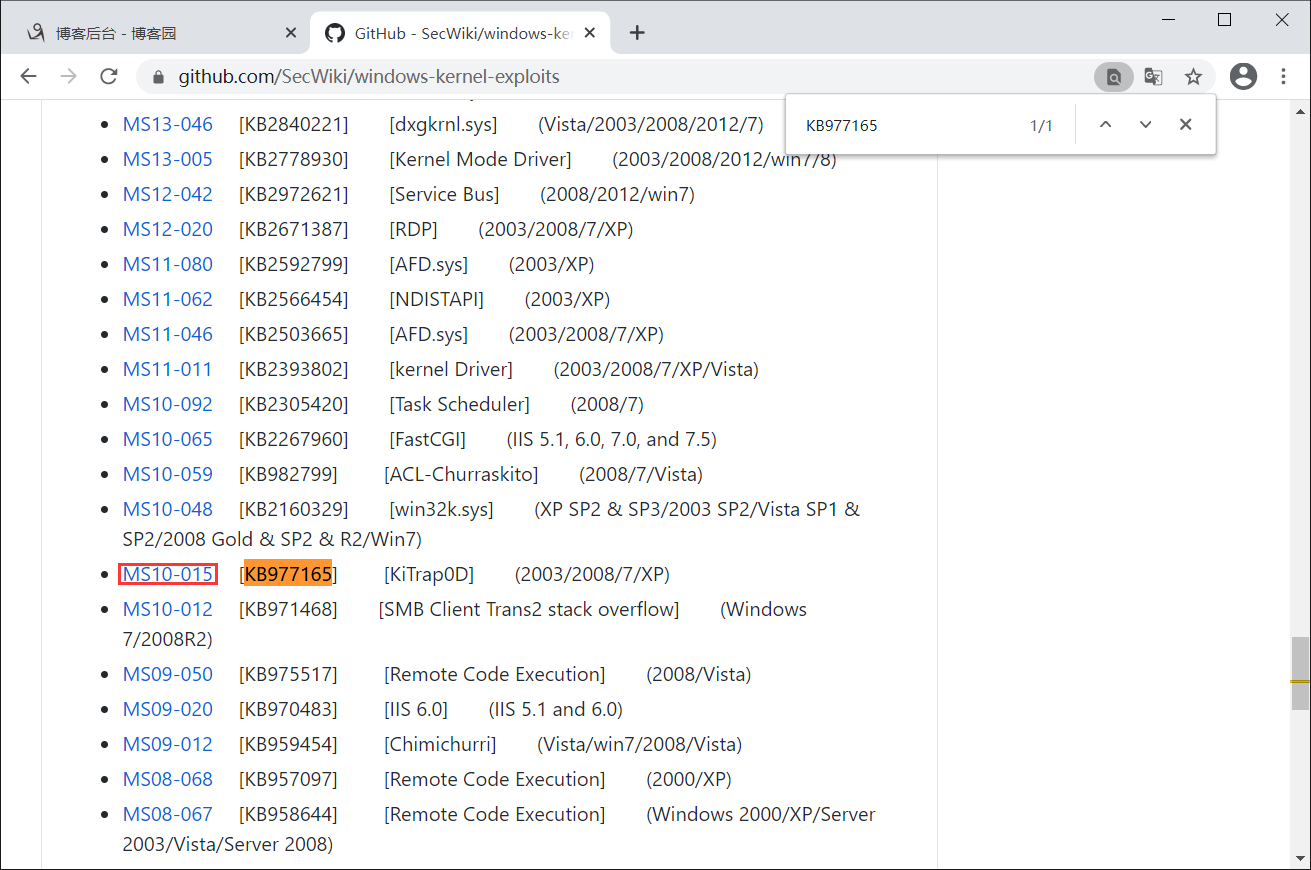Close the find bar

(x=1185, y=125)
